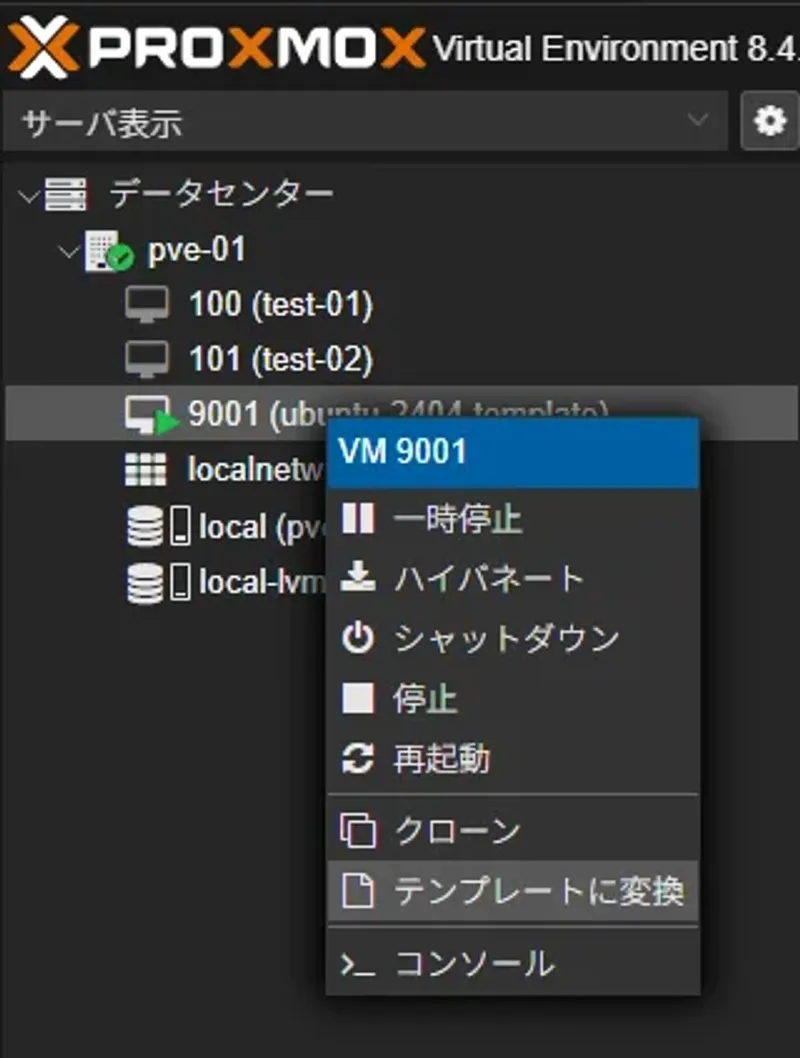
Task: Select VM 100 (test-01) in tree
Action: [281, 304]
